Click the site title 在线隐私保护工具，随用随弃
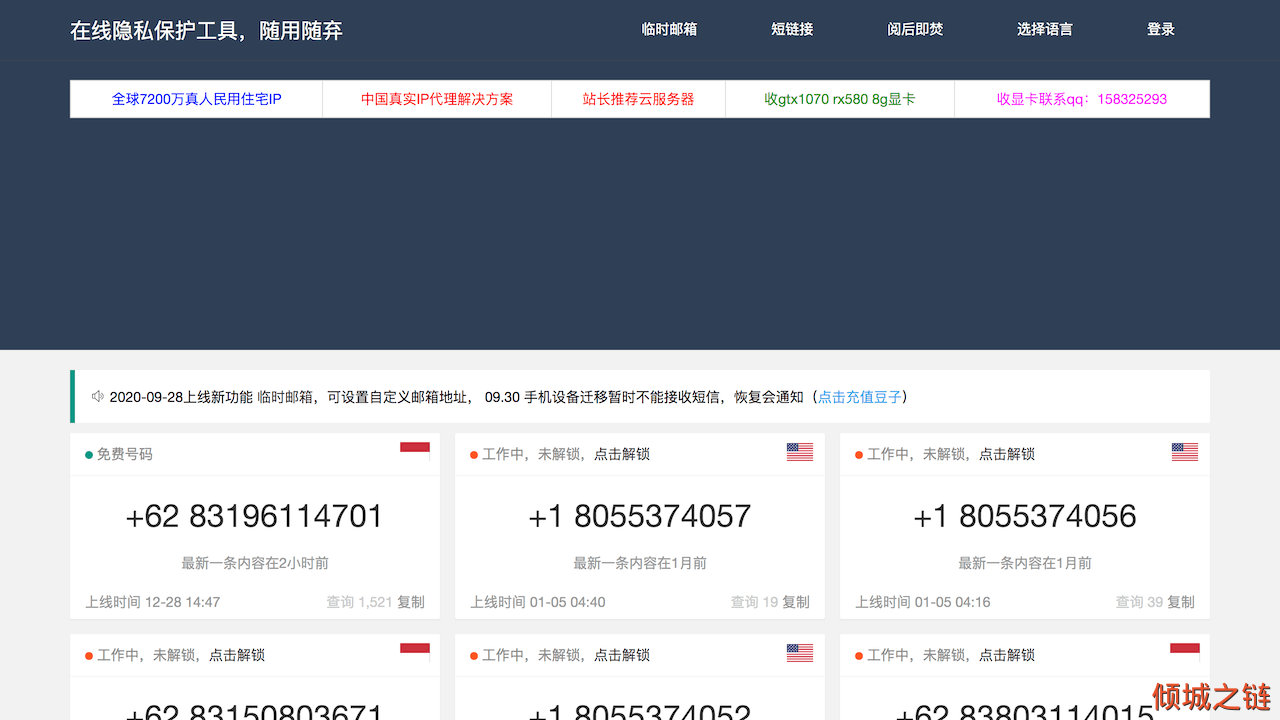The image size is (1280, 720). pyautogui.click(x=206, y=30)
